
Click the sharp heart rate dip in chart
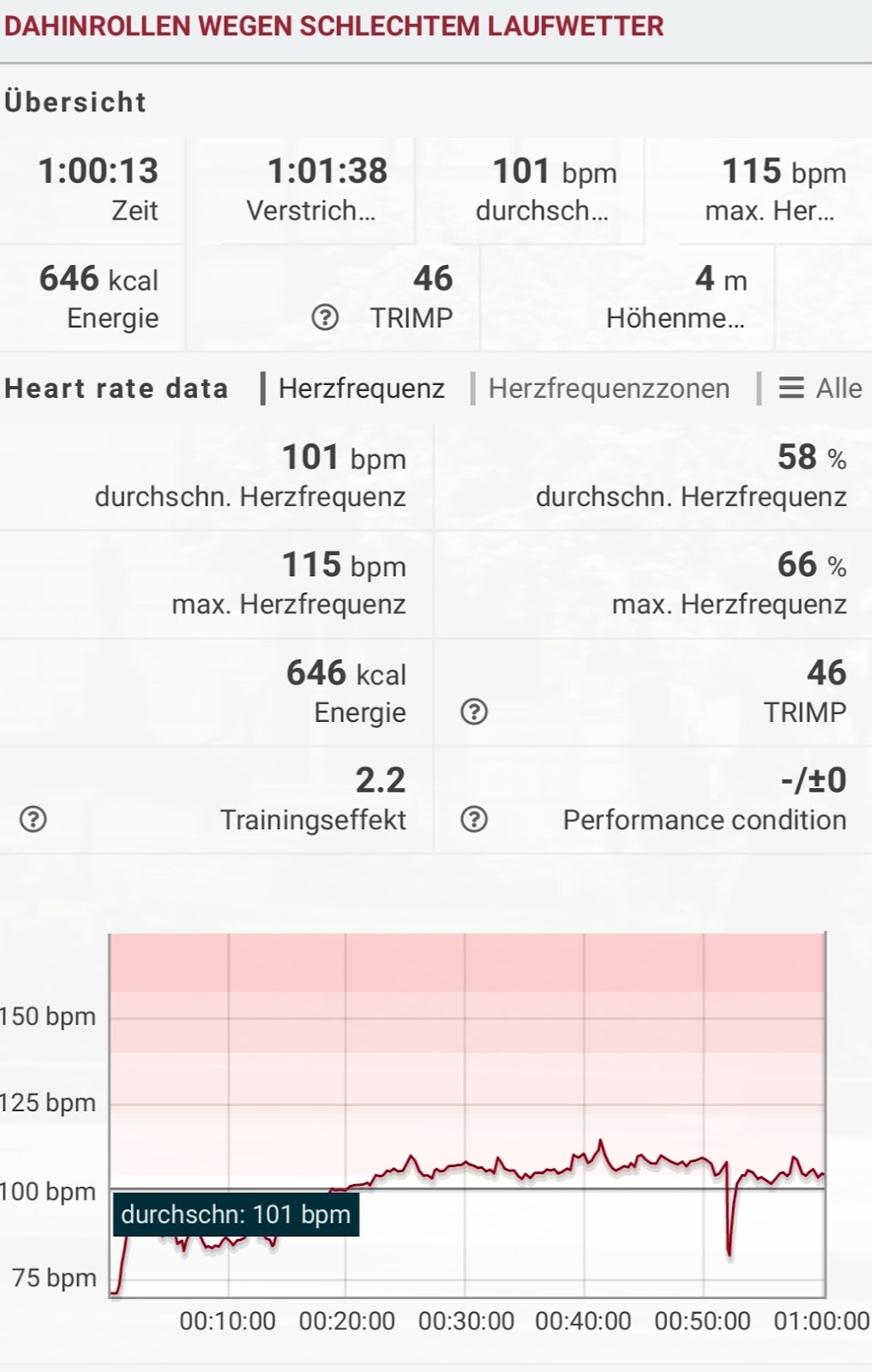(730, 1243)
